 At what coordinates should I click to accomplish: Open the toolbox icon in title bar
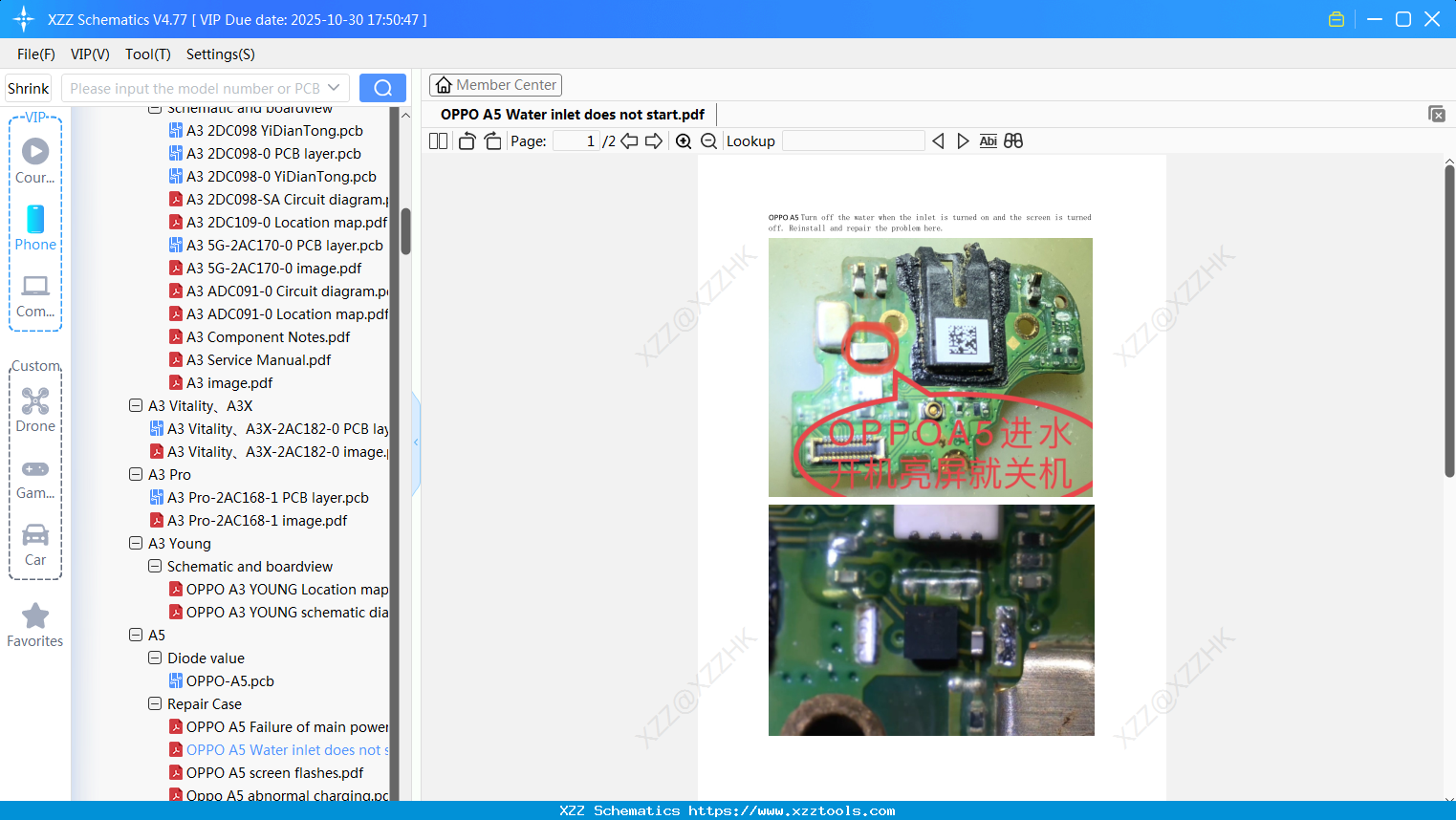click(x=1336, y=19)
